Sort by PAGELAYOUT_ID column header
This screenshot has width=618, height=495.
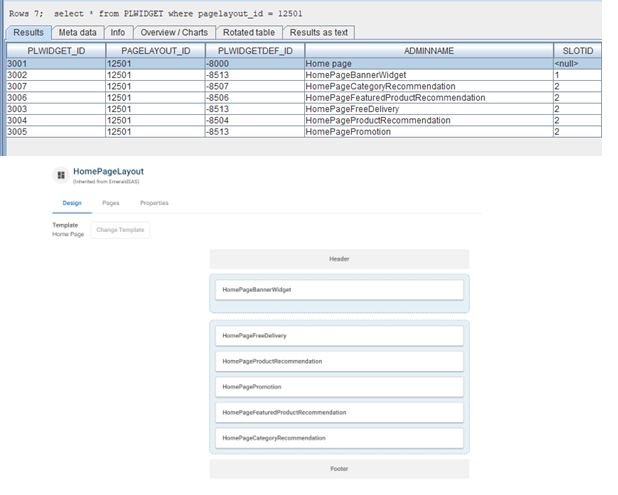155,51
